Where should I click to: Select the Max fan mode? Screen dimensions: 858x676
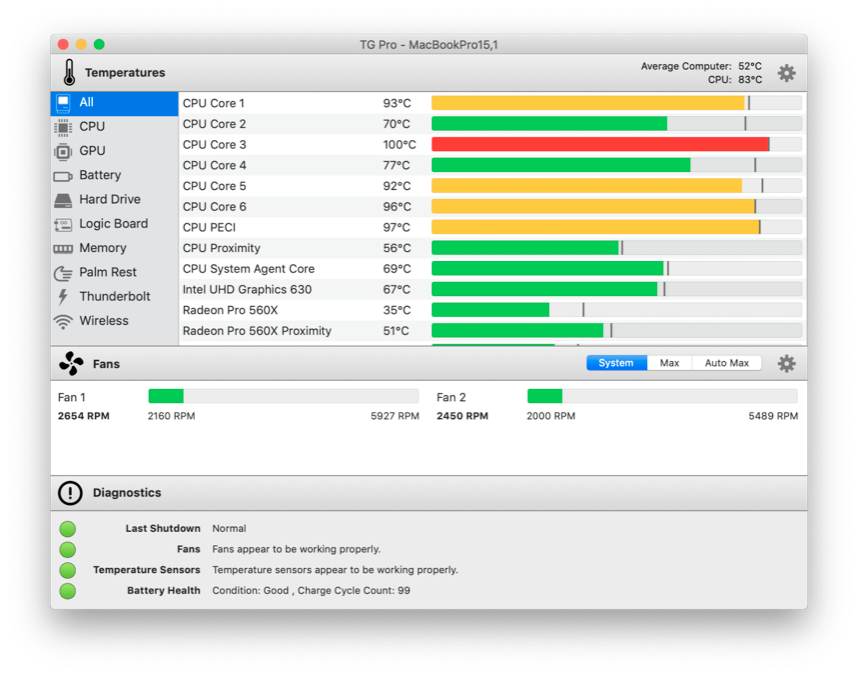[x=669, y=363]
